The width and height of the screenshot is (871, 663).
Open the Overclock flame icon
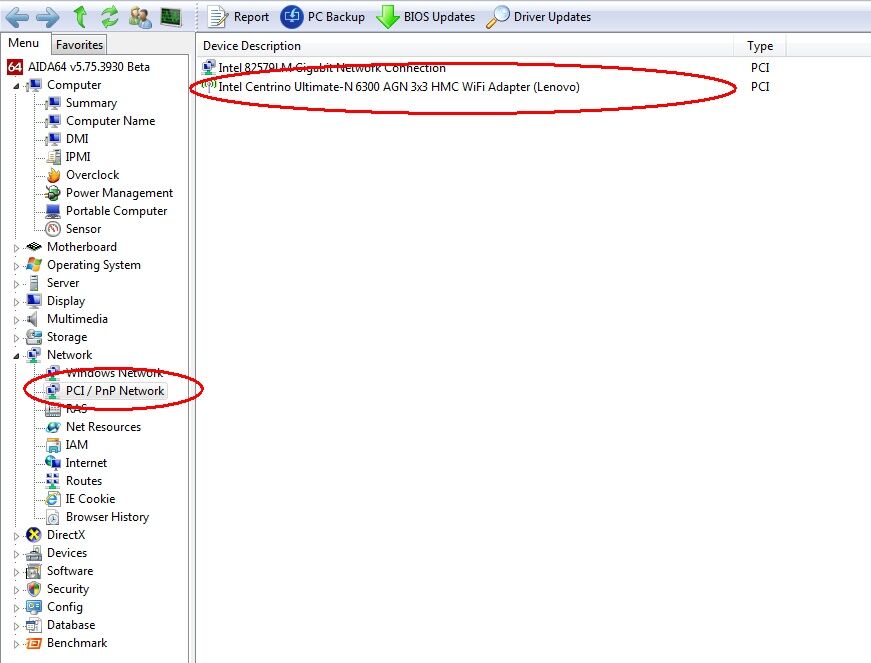(53, 175)
